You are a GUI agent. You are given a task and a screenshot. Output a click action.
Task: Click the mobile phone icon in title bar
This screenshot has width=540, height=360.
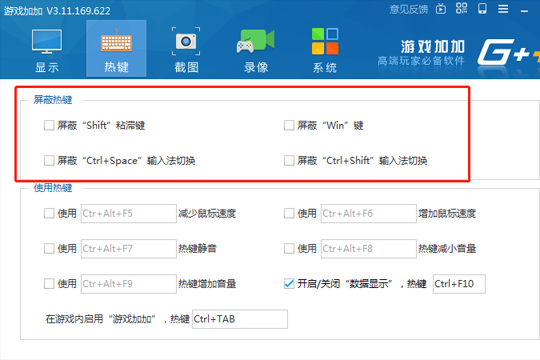click(x=482, y=9)
